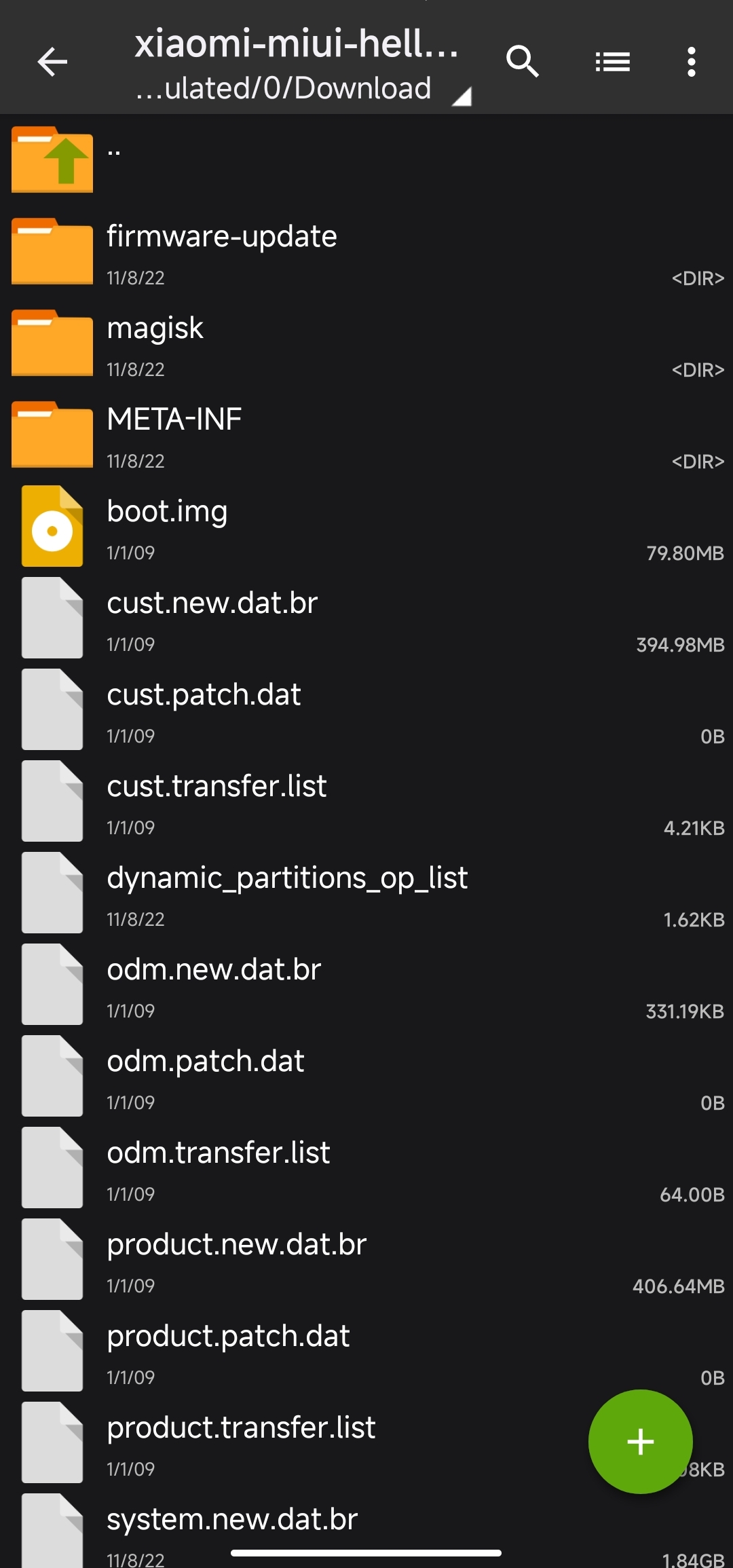Tap the 394.98MB size value

coord(680,645)
